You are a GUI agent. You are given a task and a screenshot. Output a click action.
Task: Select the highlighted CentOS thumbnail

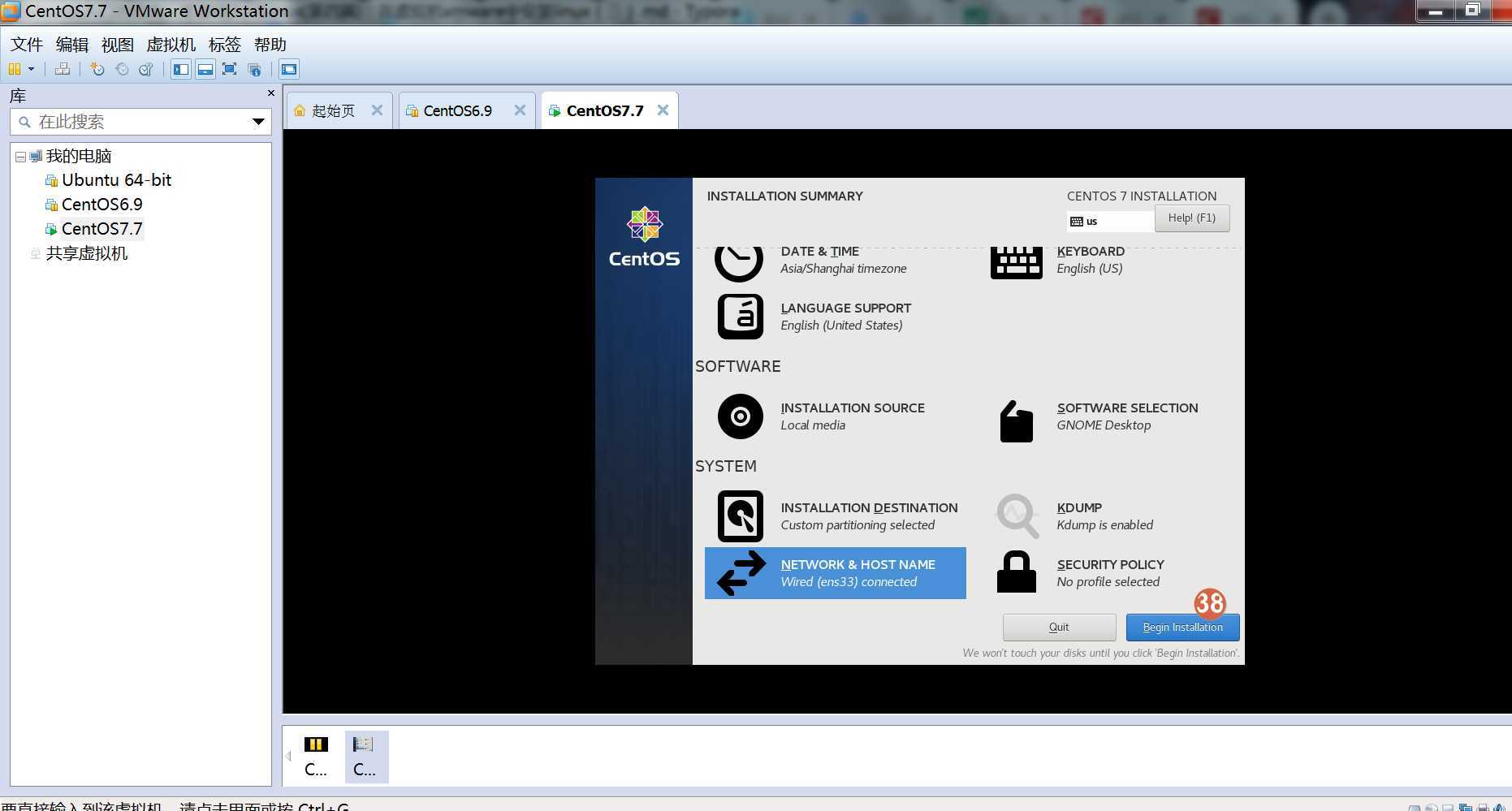pyautogui.click(x=366, y=756)
